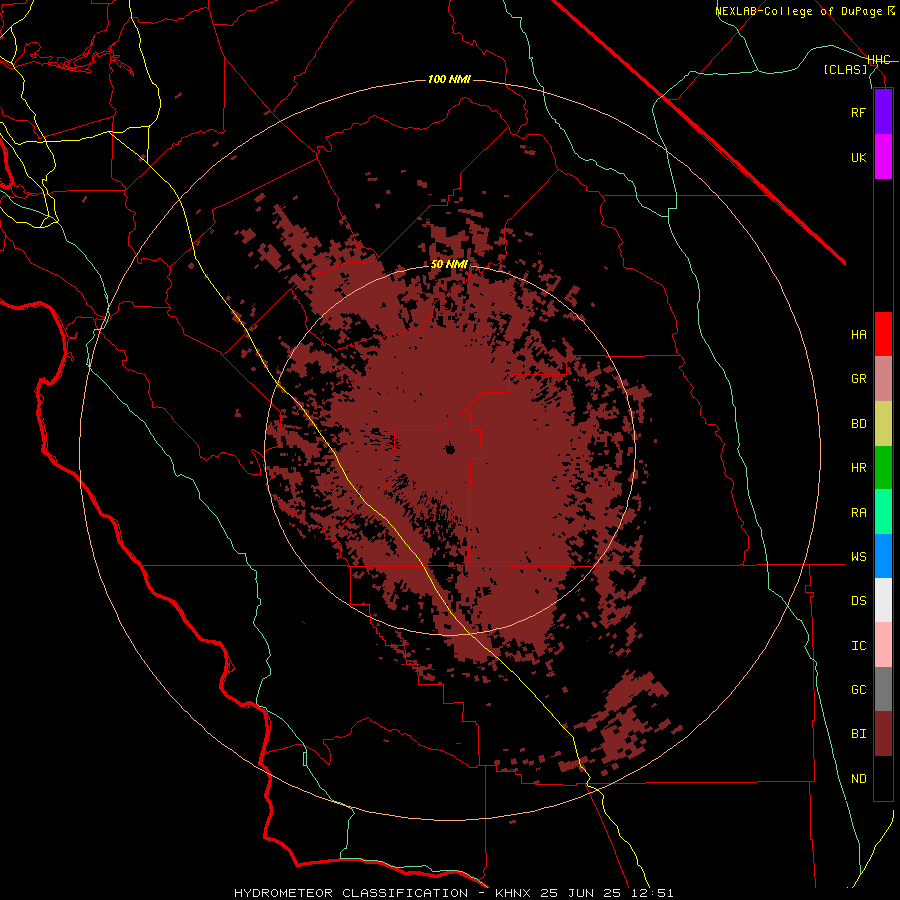Pick the RA light green legend swatch
This screenshot has width=900, height=900.
pos(883,512)
